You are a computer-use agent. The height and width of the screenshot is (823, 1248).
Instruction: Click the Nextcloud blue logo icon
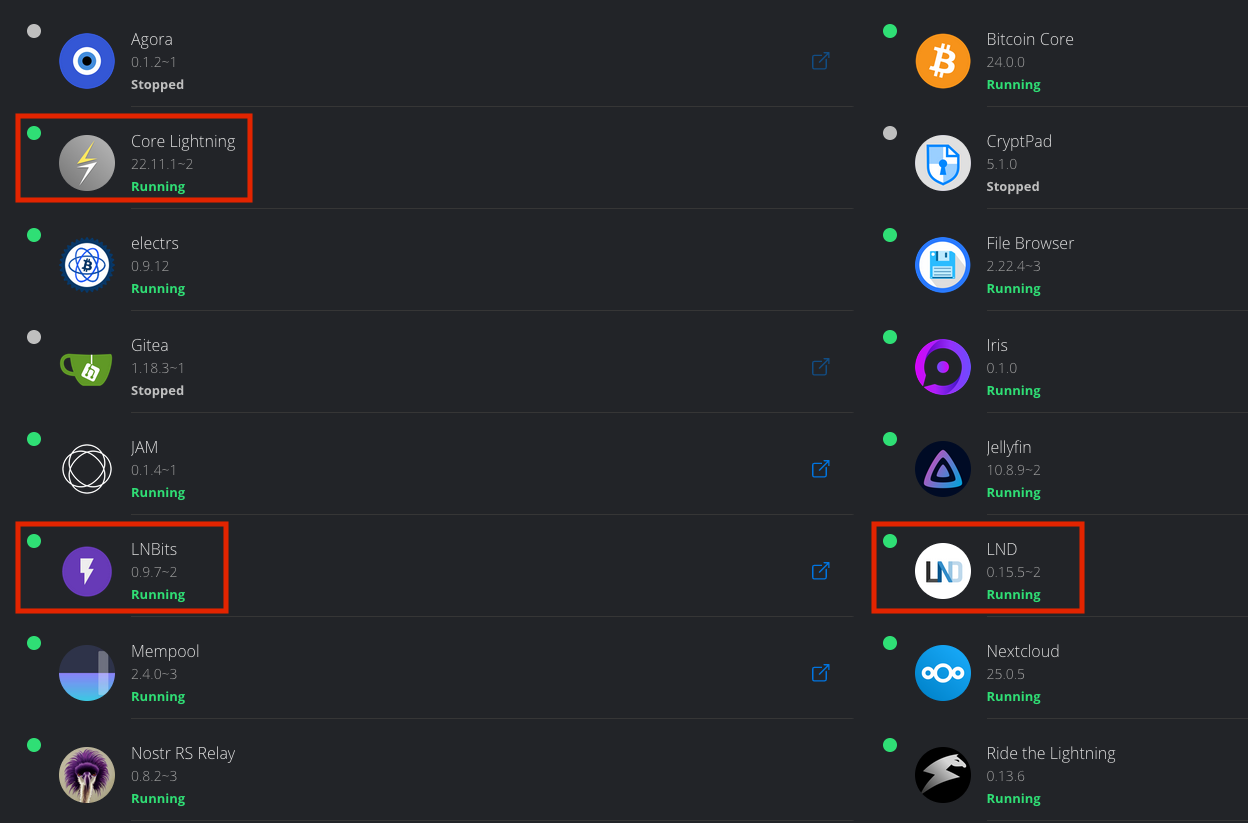943,673
